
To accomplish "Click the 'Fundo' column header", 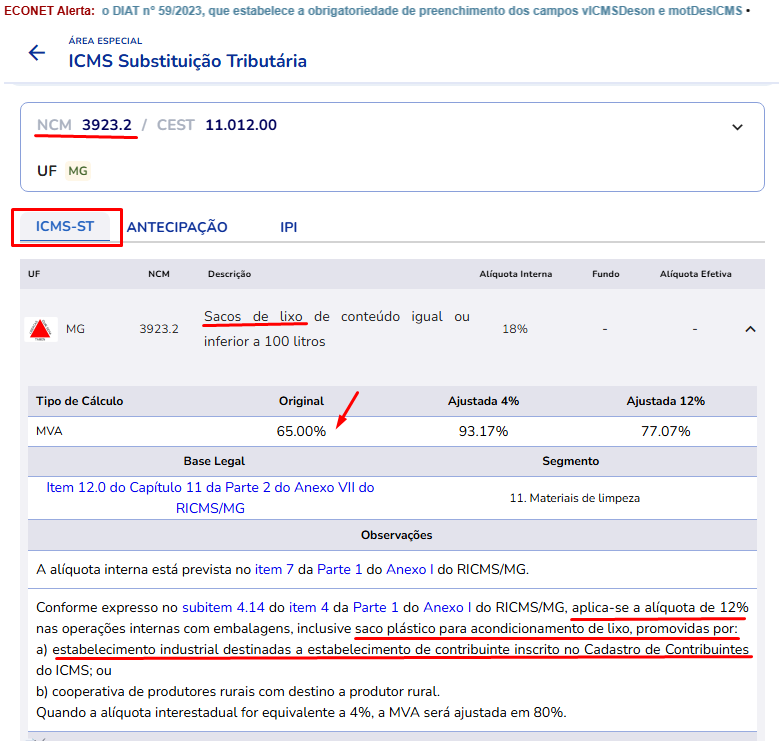I will coord(606,274).
